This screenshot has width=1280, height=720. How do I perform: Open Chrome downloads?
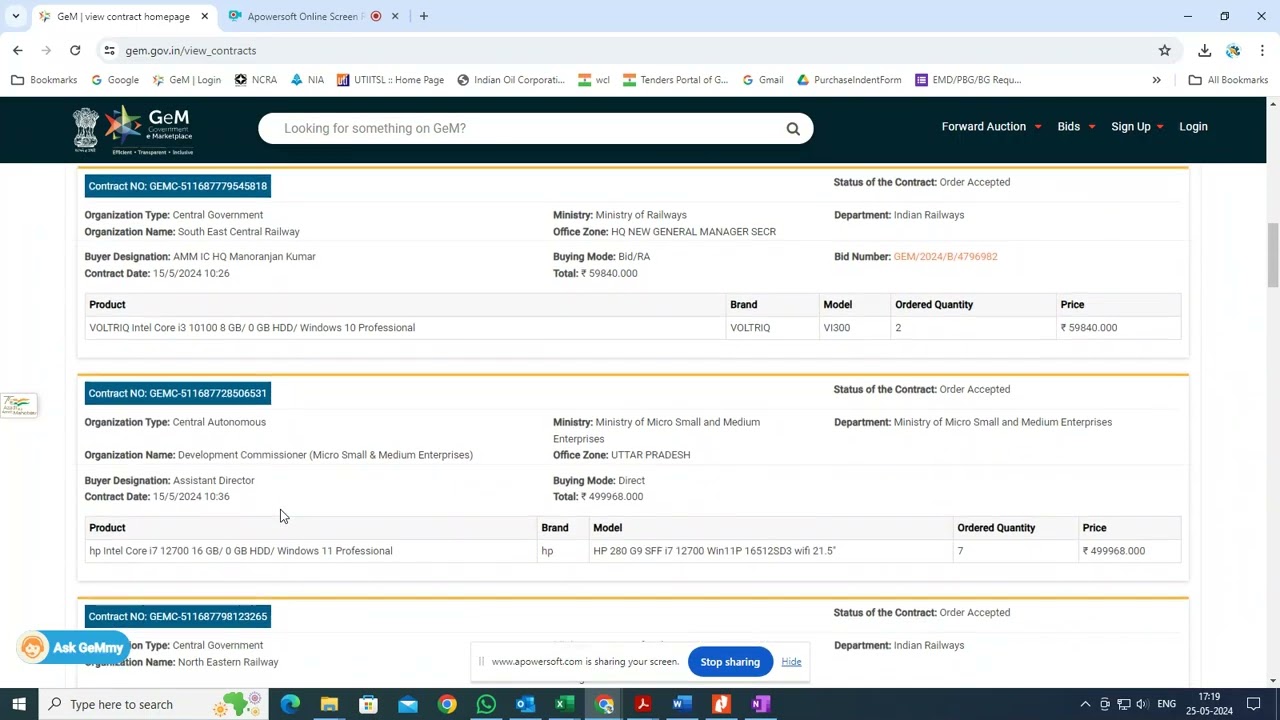(x=1205, y=50)
